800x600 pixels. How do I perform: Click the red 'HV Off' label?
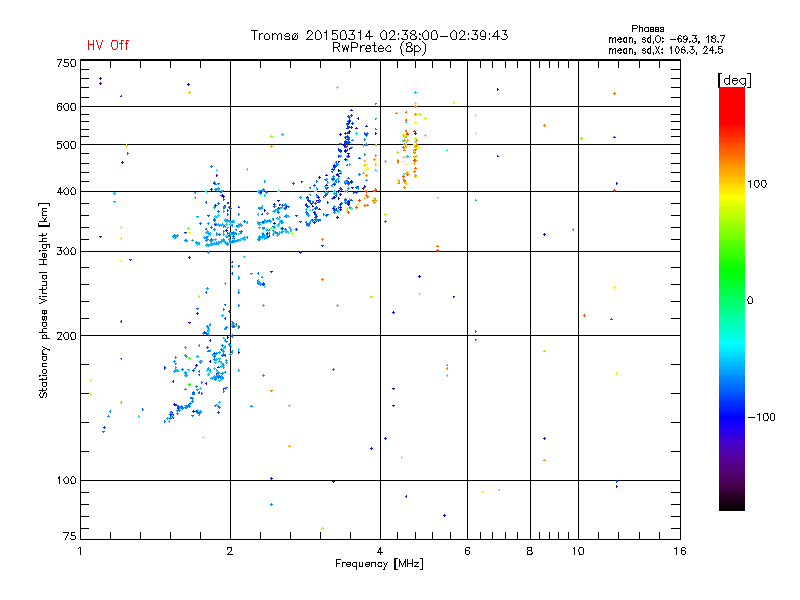click(108, 45)
